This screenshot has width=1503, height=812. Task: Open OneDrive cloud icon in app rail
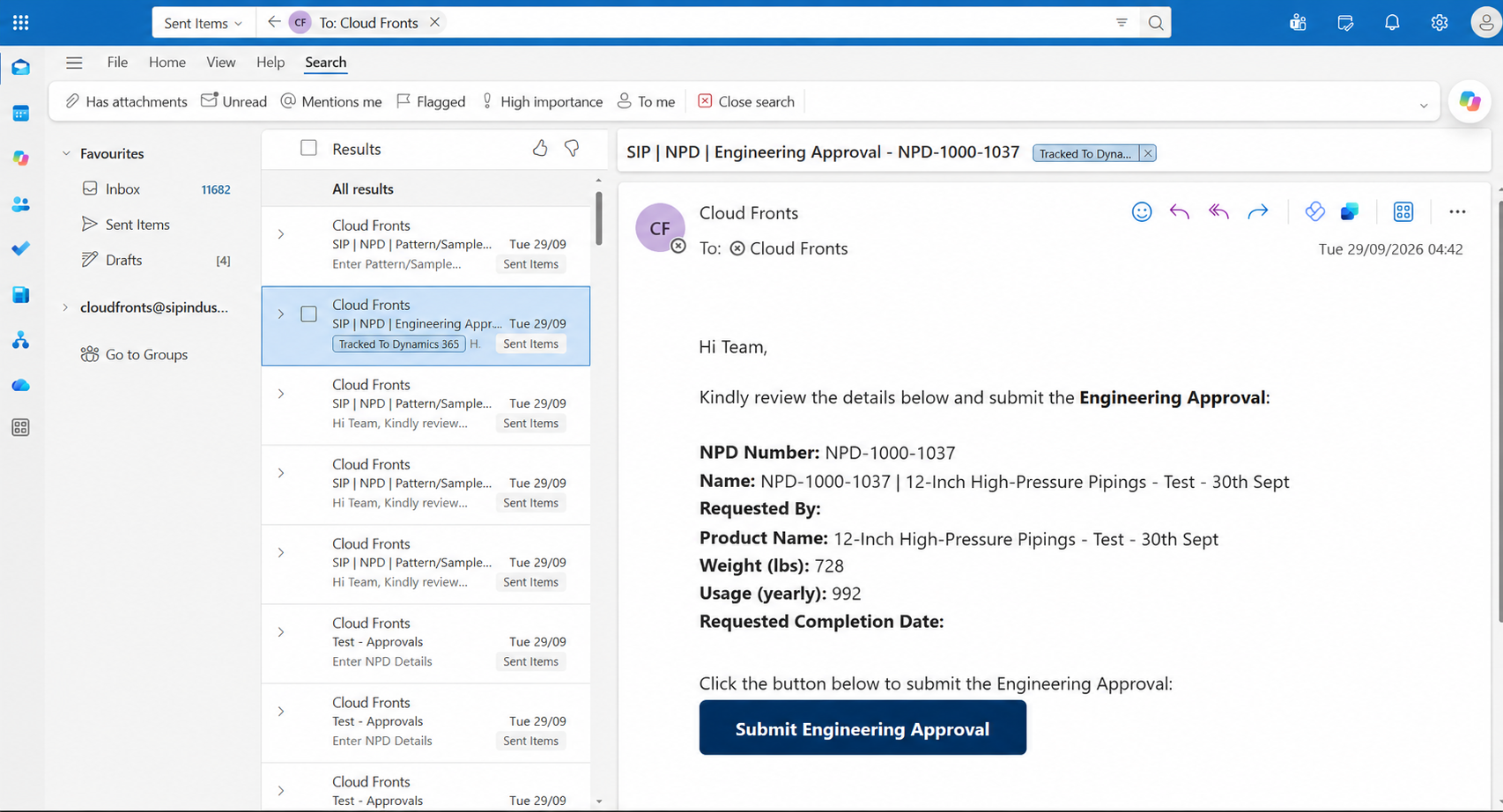pos(21,386)
